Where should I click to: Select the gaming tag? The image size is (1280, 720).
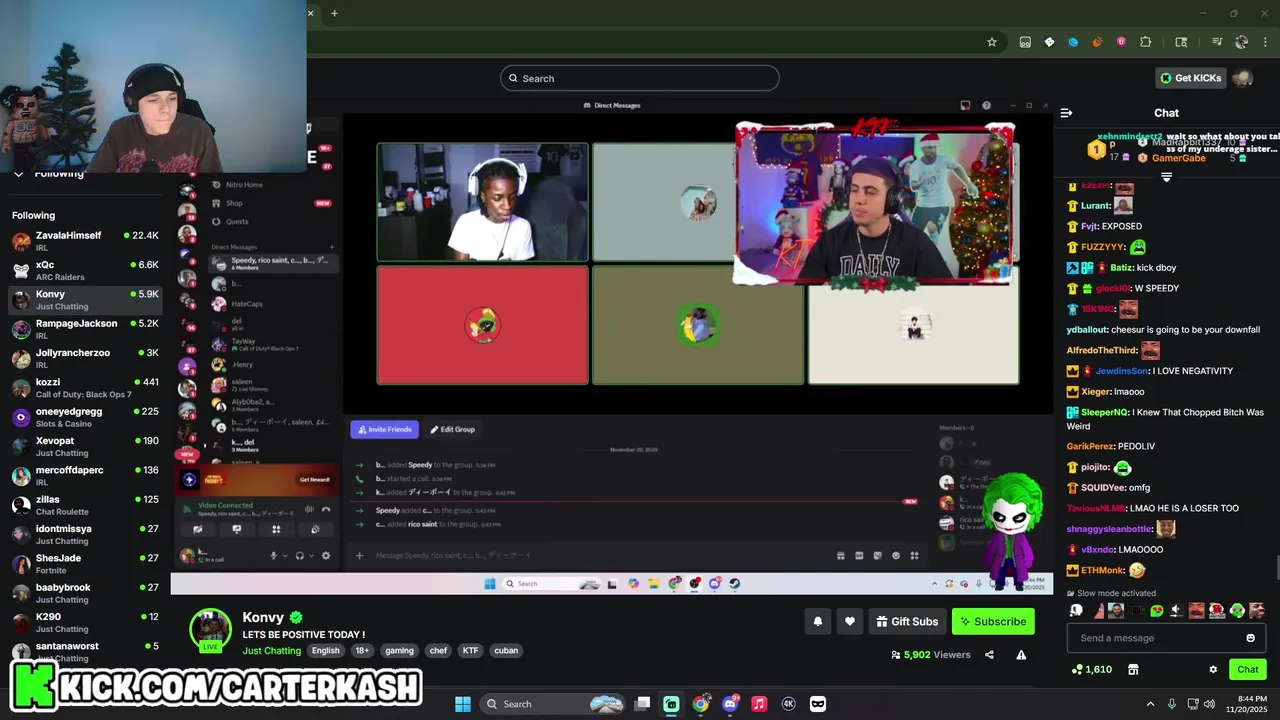(399, 650)
